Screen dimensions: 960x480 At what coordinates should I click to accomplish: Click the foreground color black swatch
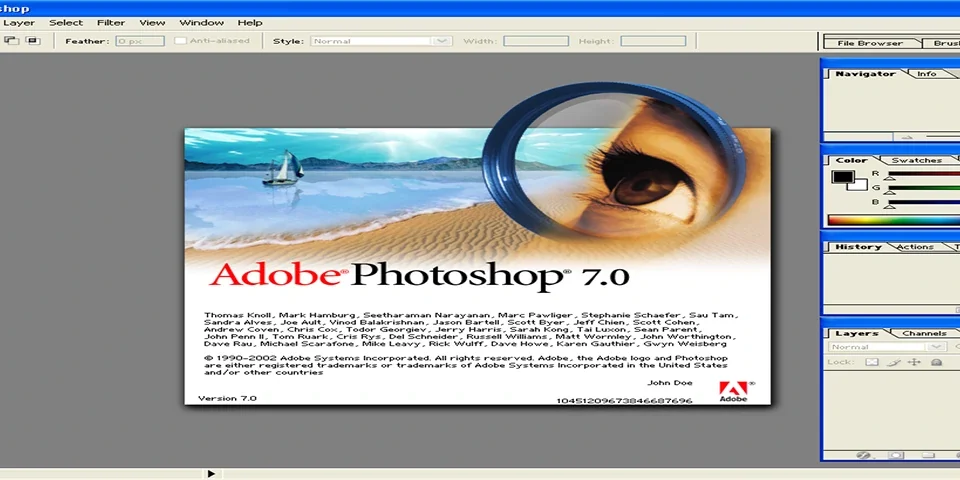(x=842, y=178)
